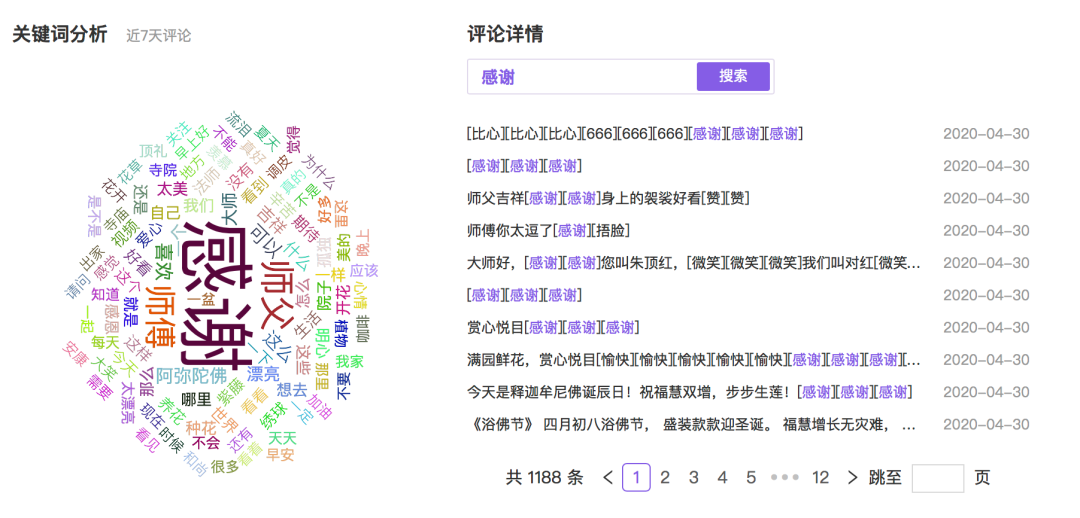
Task: Open page 5 of results
Action: [751, 478]
